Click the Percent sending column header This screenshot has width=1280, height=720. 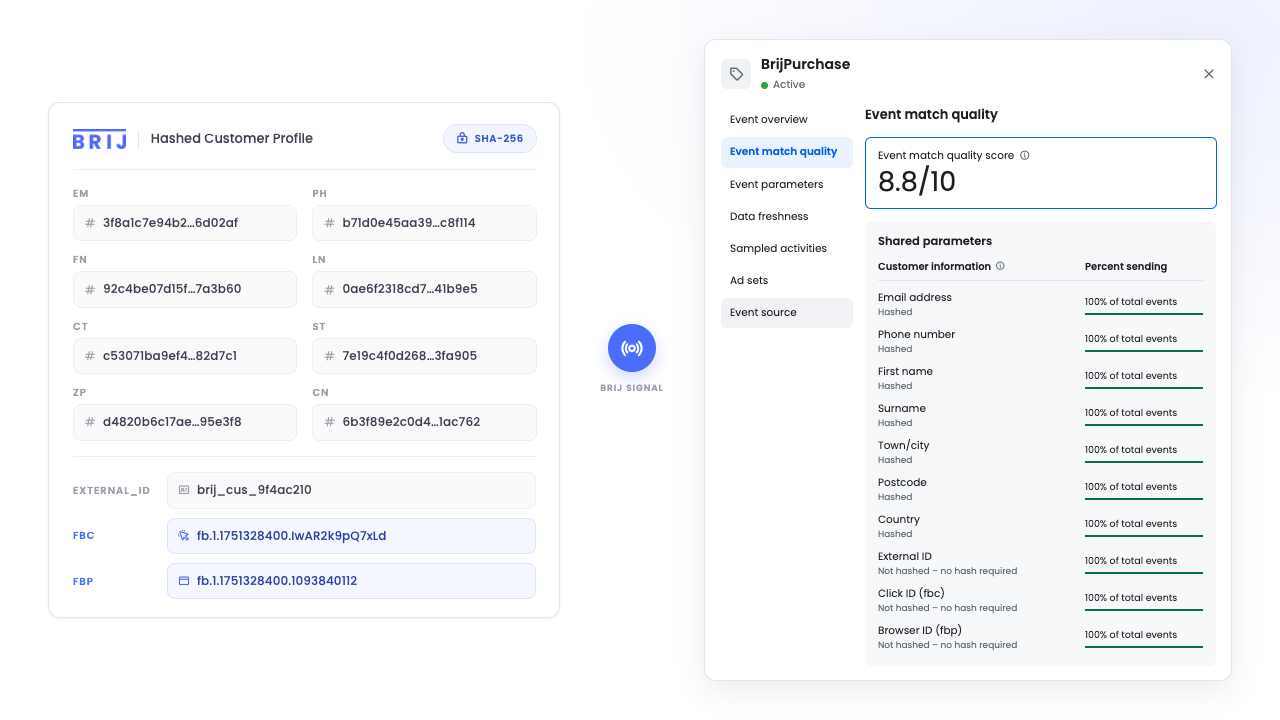point(1126,267)
